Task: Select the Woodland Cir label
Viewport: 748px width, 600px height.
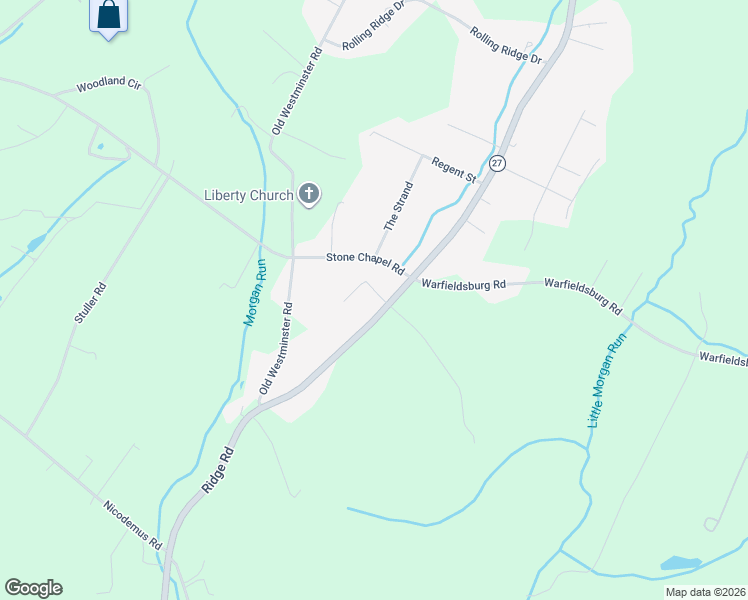Action: pos(109,84)
